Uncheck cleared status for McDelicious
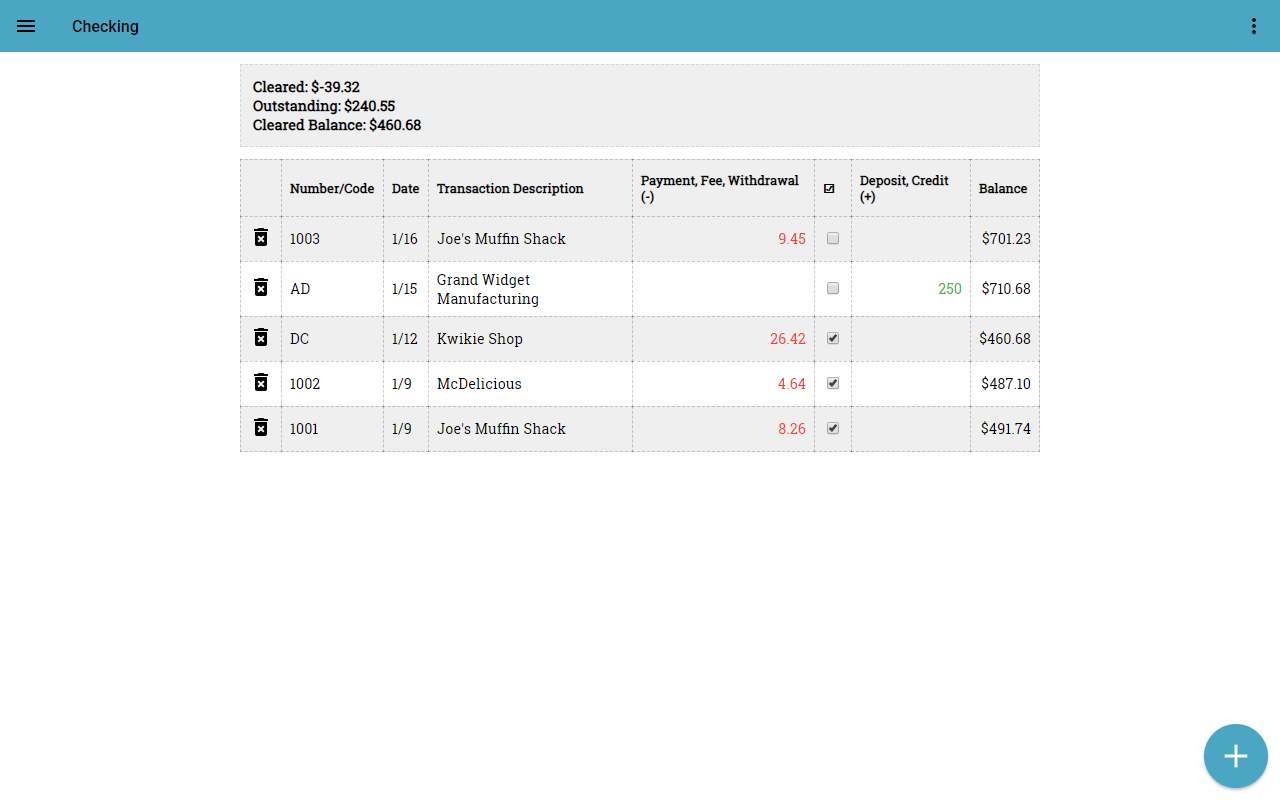Viewport: 1280px width, 800px height. [x=833, y=384]
